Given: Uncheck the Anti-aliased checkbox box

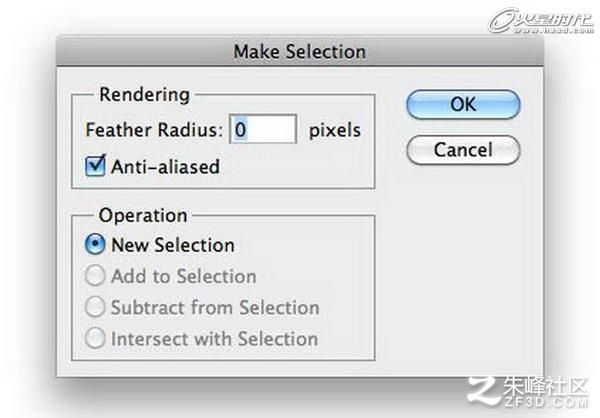Looking at the screenshot, I should pos(95,166).
